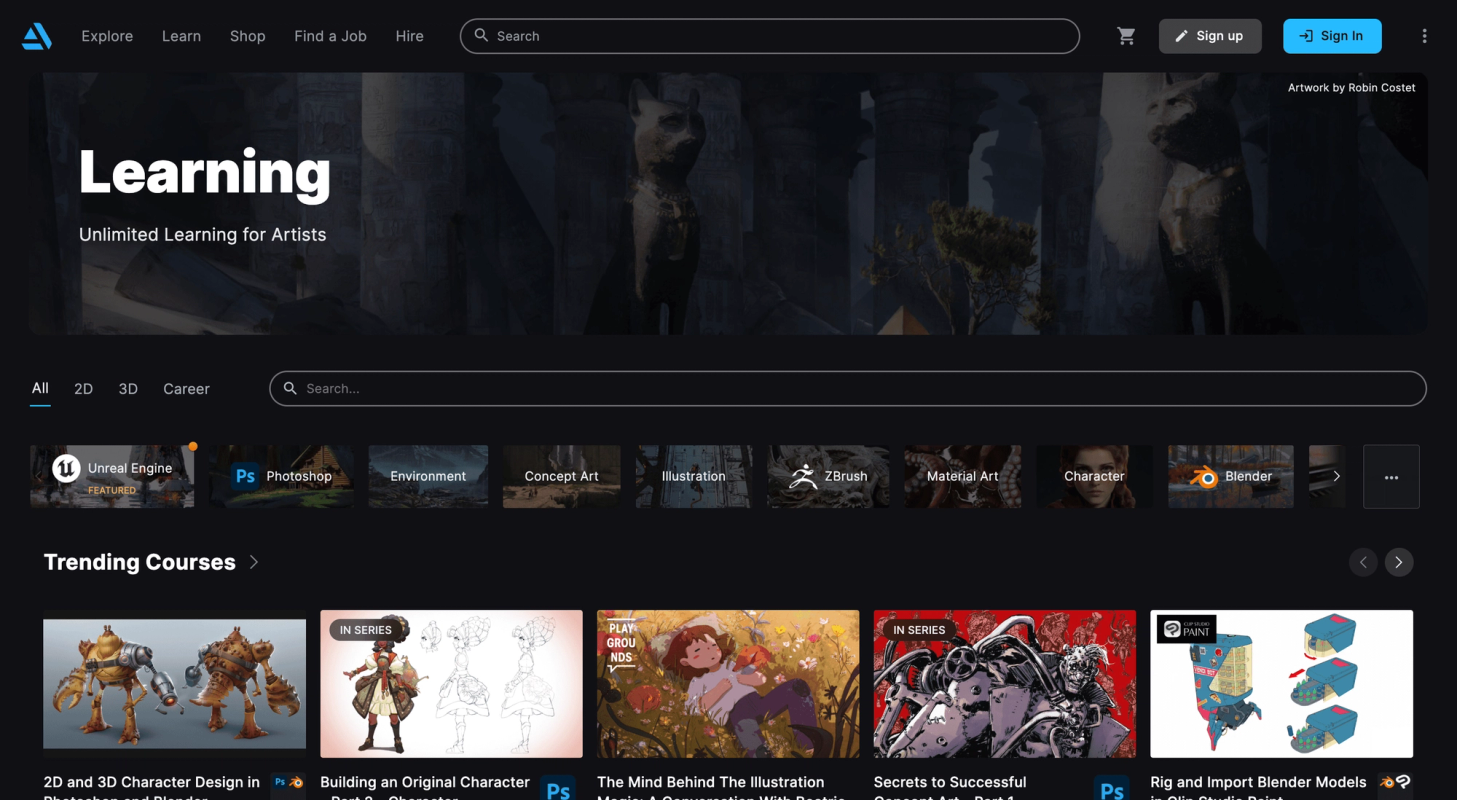
Task: Select the Photoshop Ps category tile
Action: (x=282, y=476)
